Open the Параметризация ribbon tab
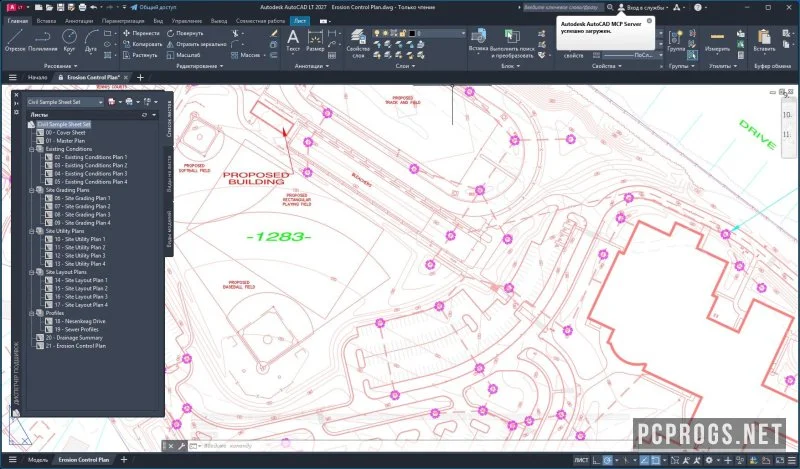800x469 pixels. tap(123, 21)
